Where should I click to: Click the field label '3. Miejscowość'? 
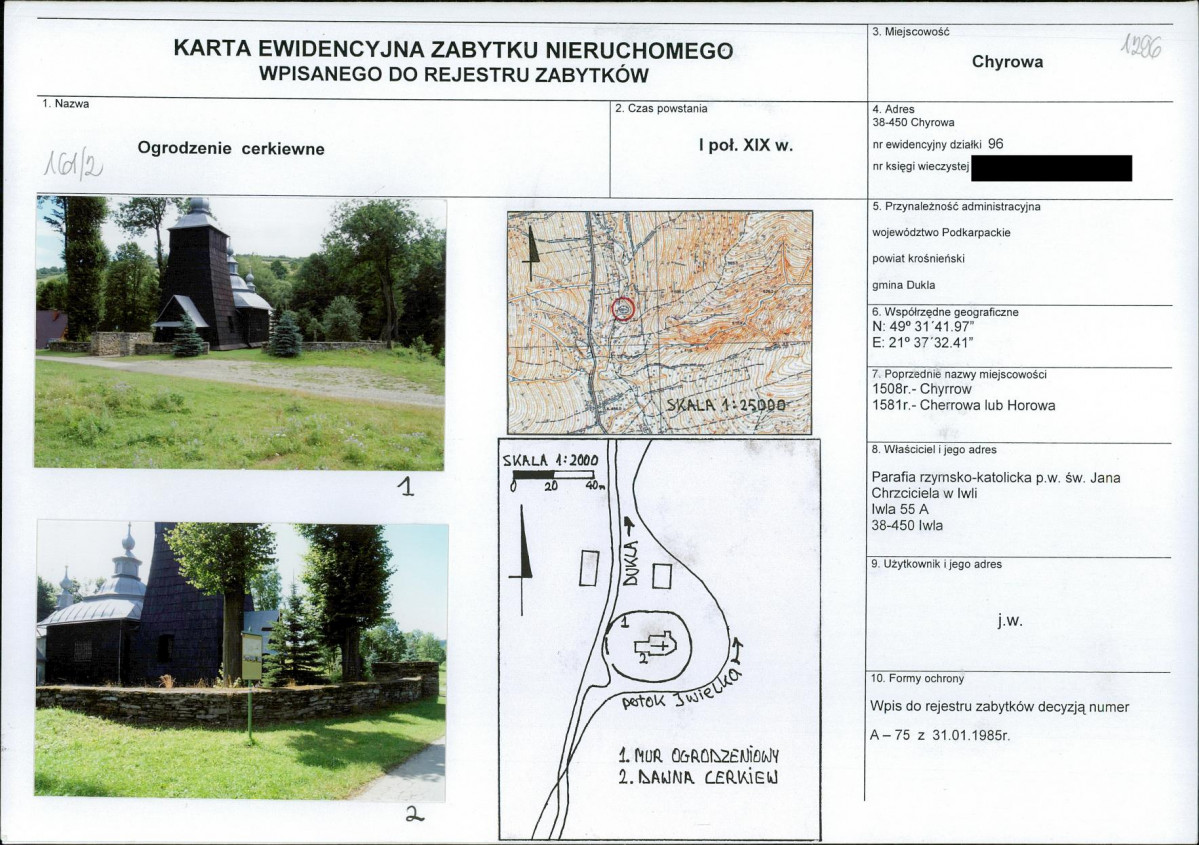pos(911,32)
